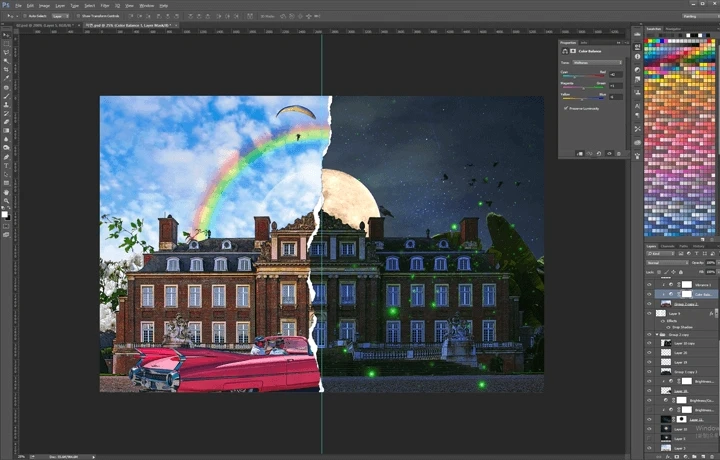Switch to the Channels tab
The height and width of the screenshot is (460, 720).
pyautogui.click(x=667, y=246)
